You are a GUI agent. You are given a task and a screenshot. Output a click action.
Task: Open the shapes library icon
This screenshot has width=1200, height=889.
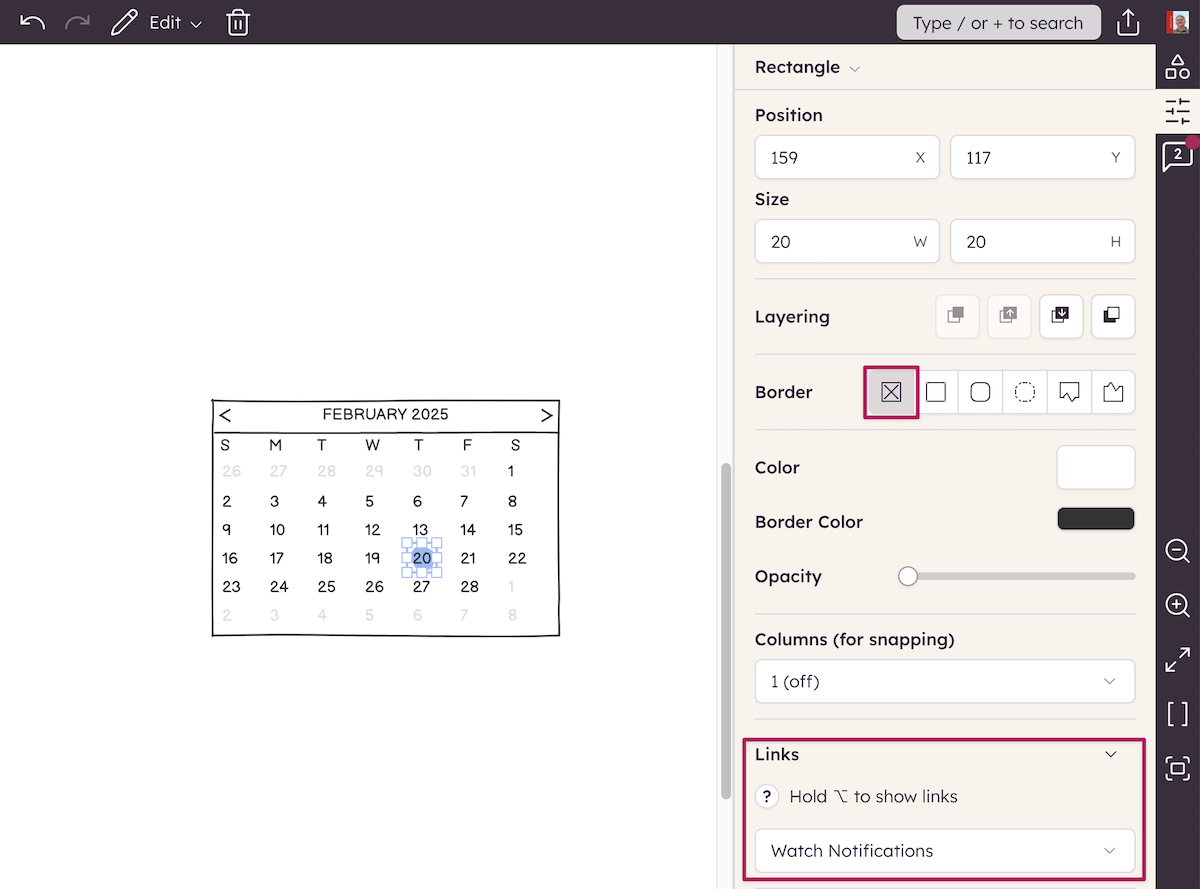(x=1178, y=67)
